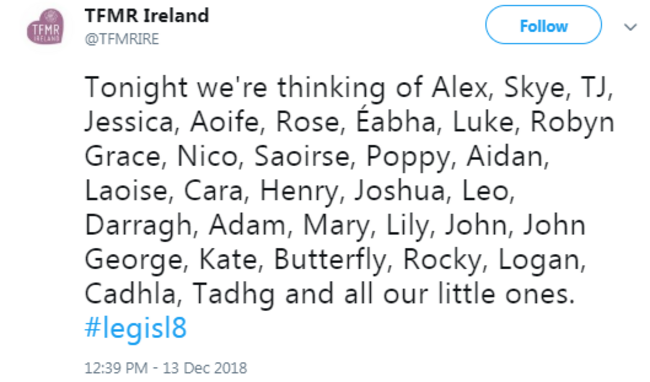Visit the @TFMRIRE handle profile
Screen dimensions: 650x382
tap(122, 39)
